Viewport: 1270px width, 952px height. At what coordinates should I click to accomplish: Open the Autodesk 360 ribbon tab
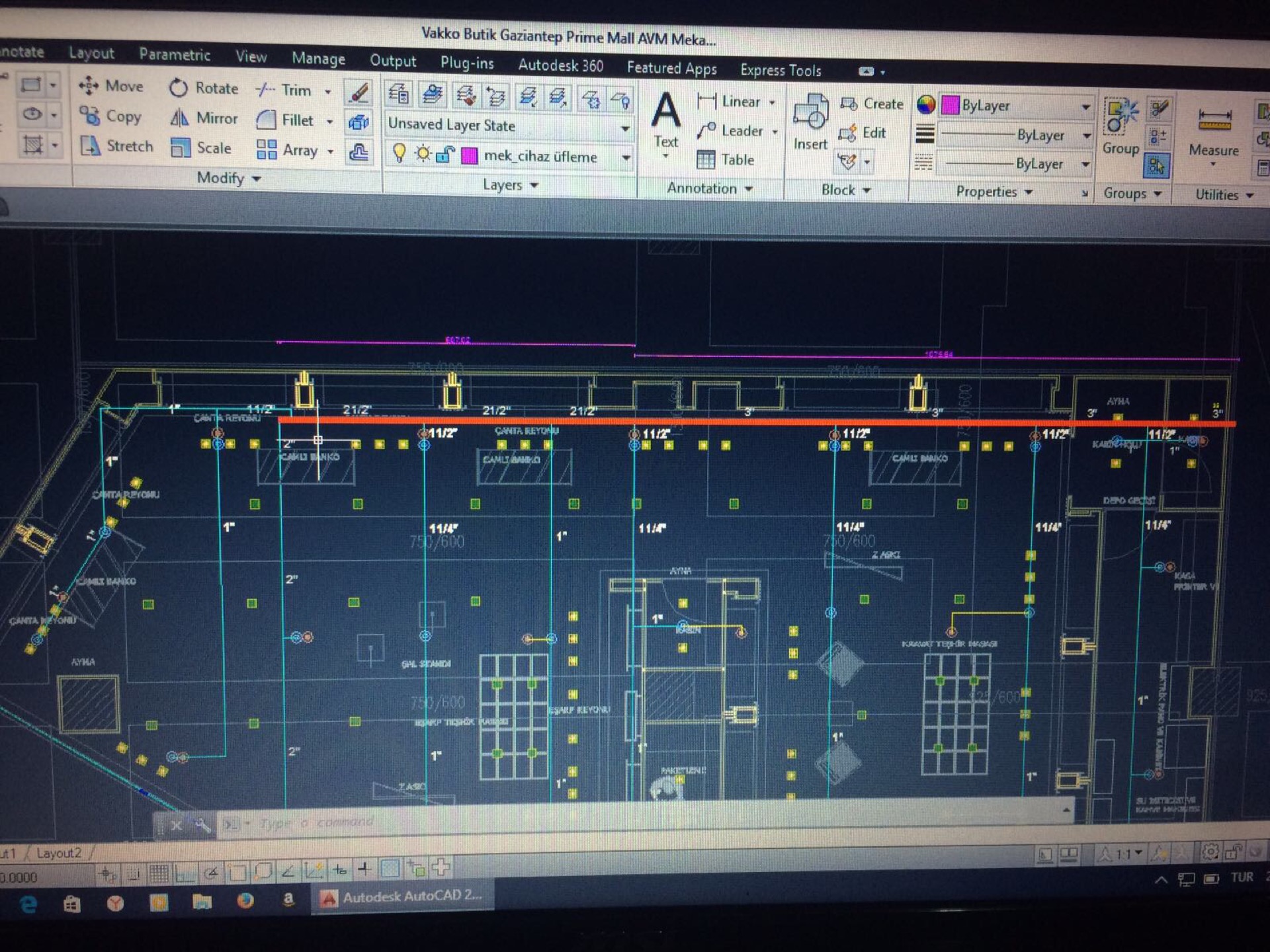pos(560,65)
